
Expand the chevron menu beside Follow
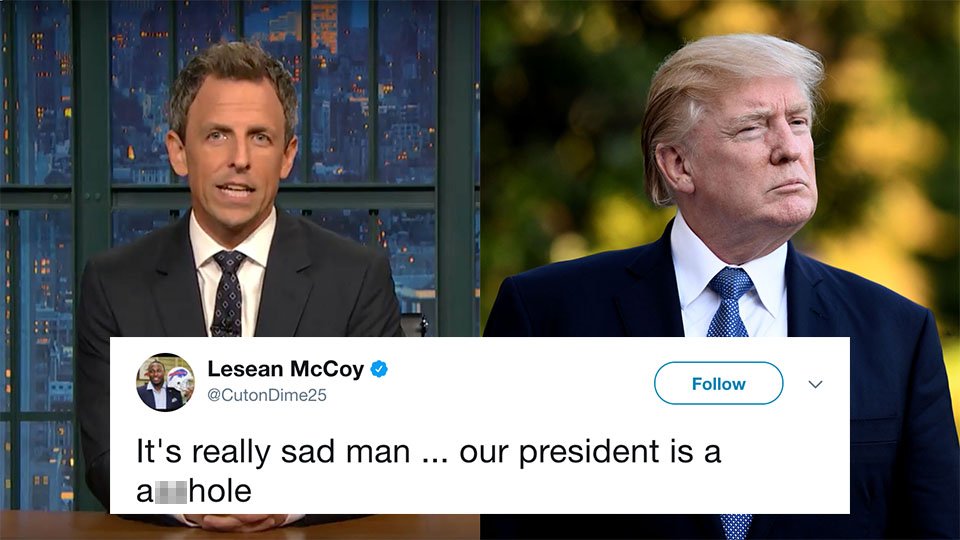(815, 384)
